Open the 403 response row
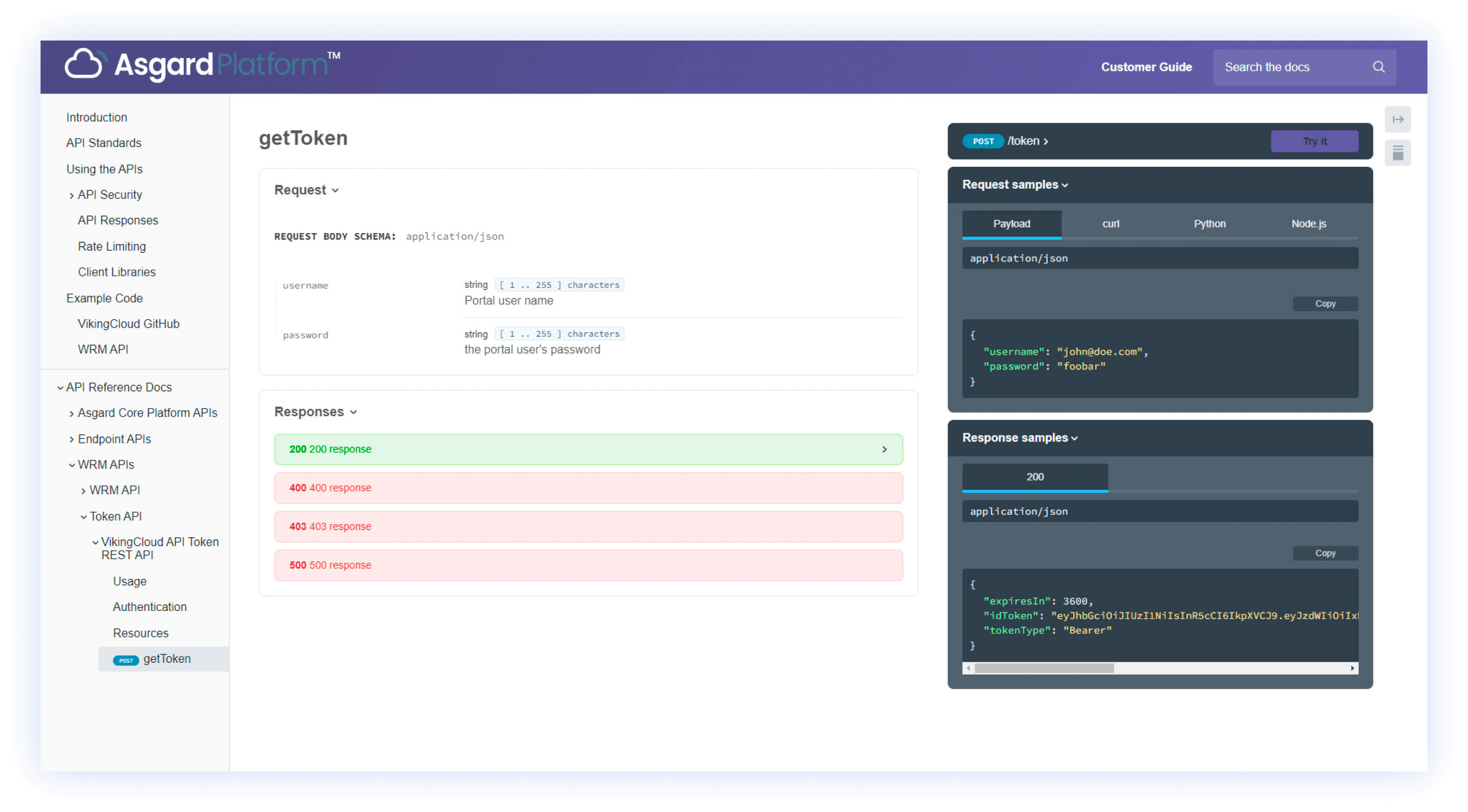 (x=588, y=527)
